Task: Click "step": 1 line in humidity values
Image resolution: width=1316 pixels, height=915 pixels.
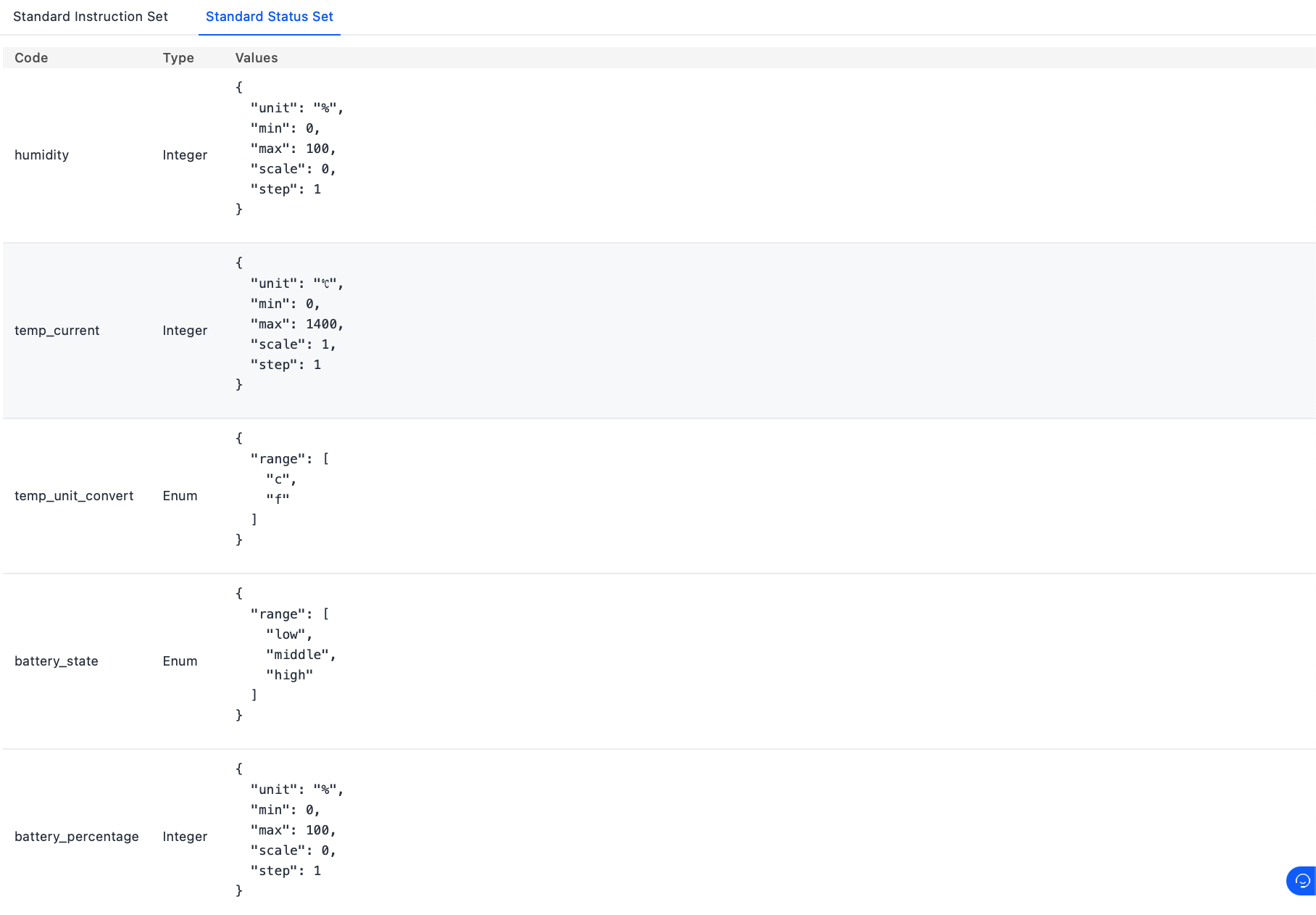Action: coord(286,189)
